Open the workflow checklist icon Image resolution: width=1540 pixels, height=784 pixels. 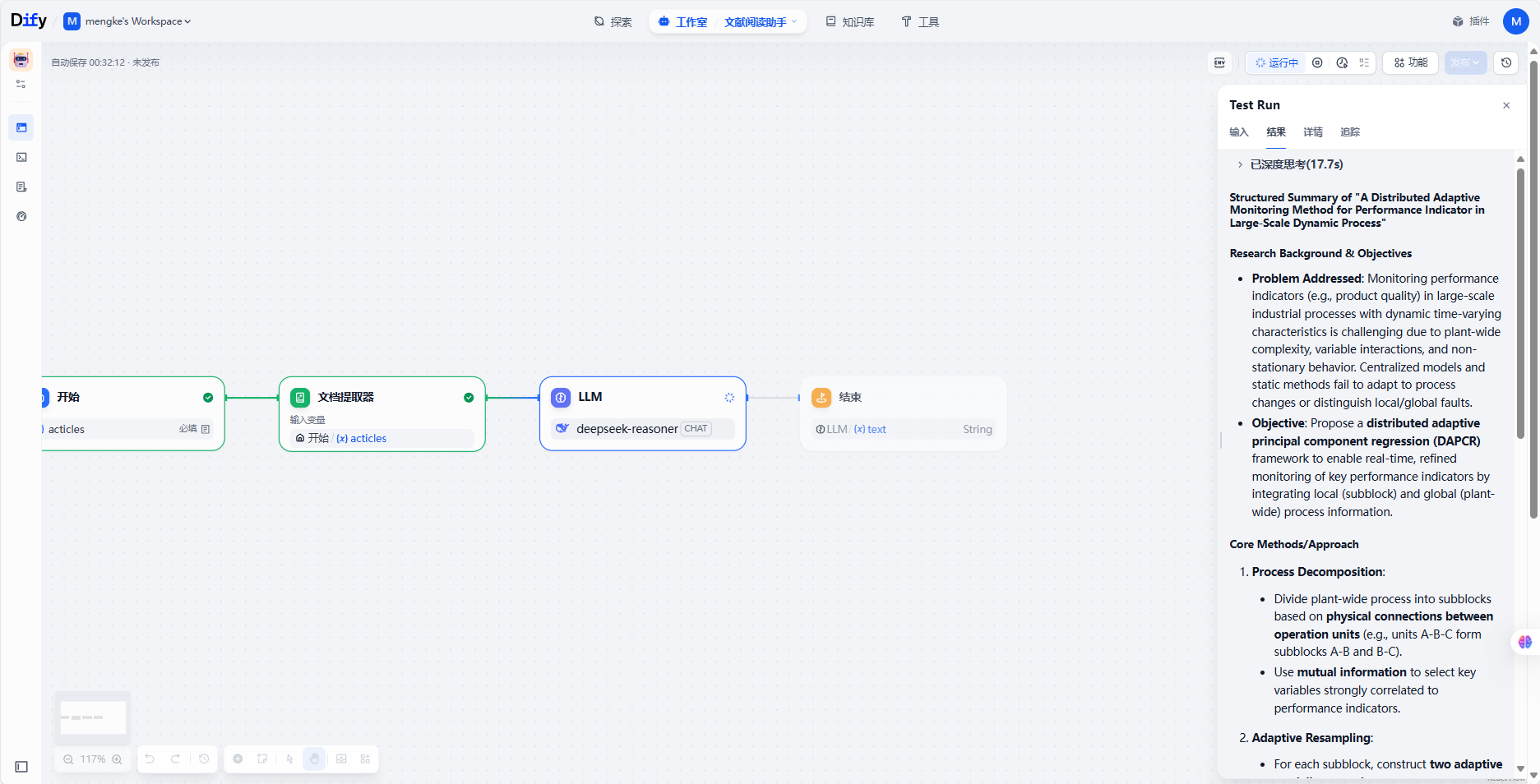click(x=1364, y=62)
